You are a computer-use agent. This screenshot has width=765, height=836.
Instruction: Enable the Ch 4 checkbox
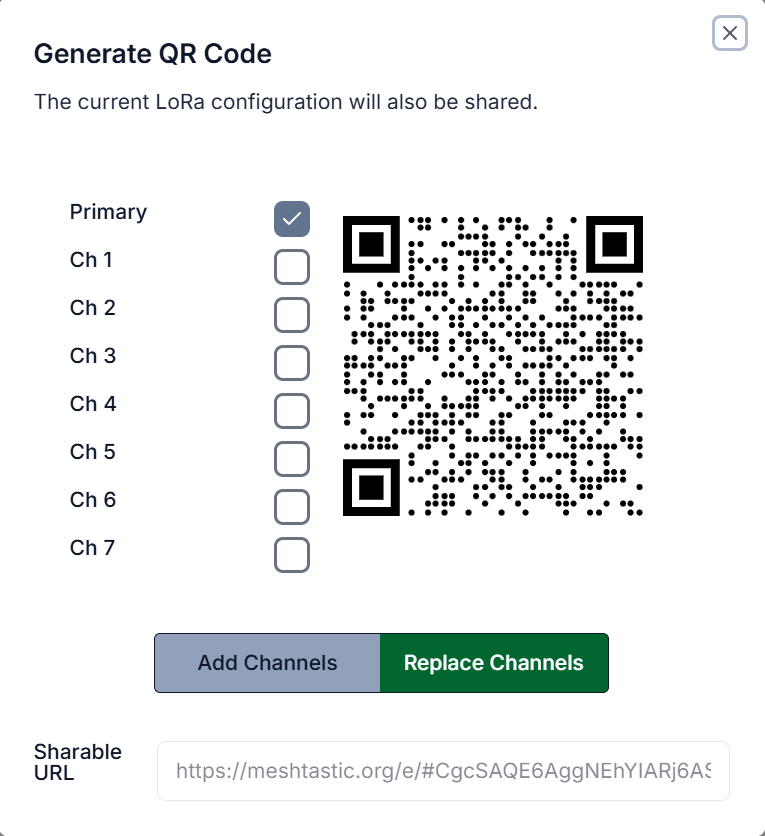click(x=291, y=410)
